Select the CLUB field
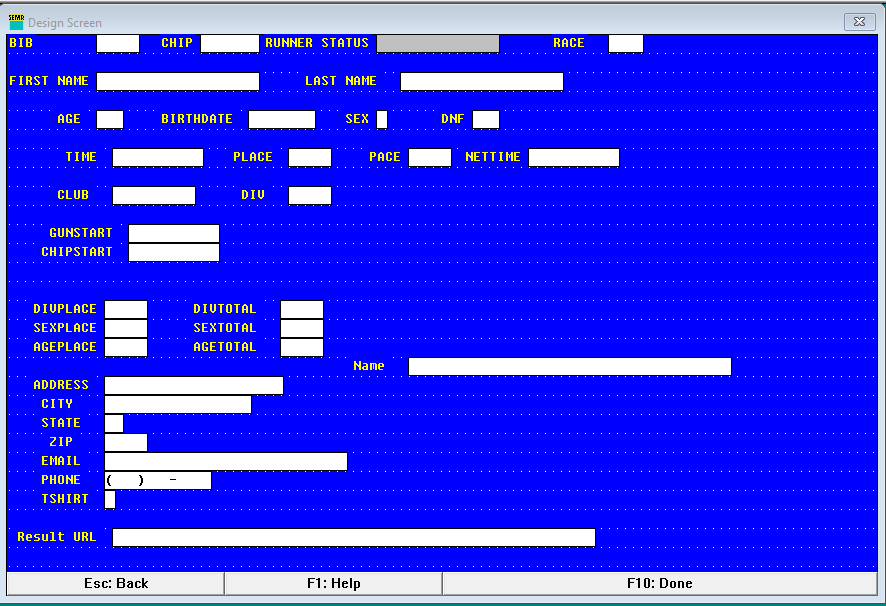This screenshot has height=606, width=886. (154, 195)
